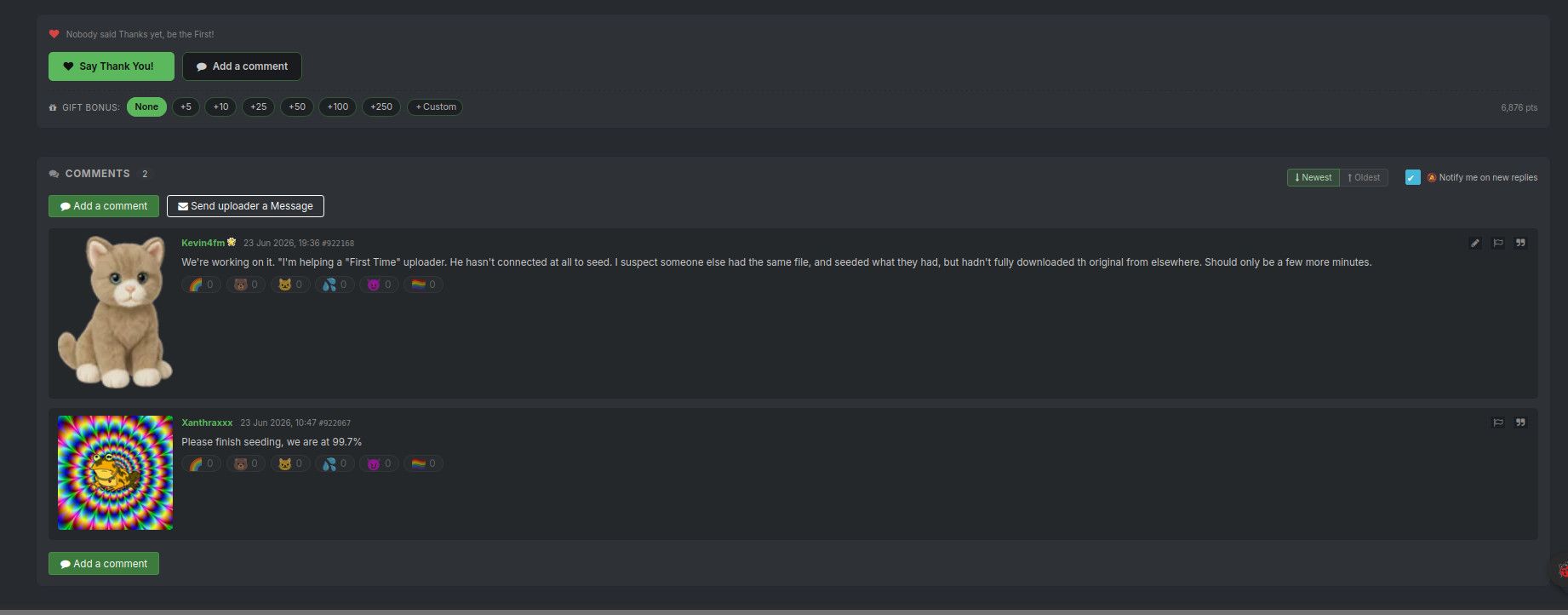This screenshot has height=615, width=1568.
Task: Click the quote icon on Kevin4fm's comment
Action: 1520,243
